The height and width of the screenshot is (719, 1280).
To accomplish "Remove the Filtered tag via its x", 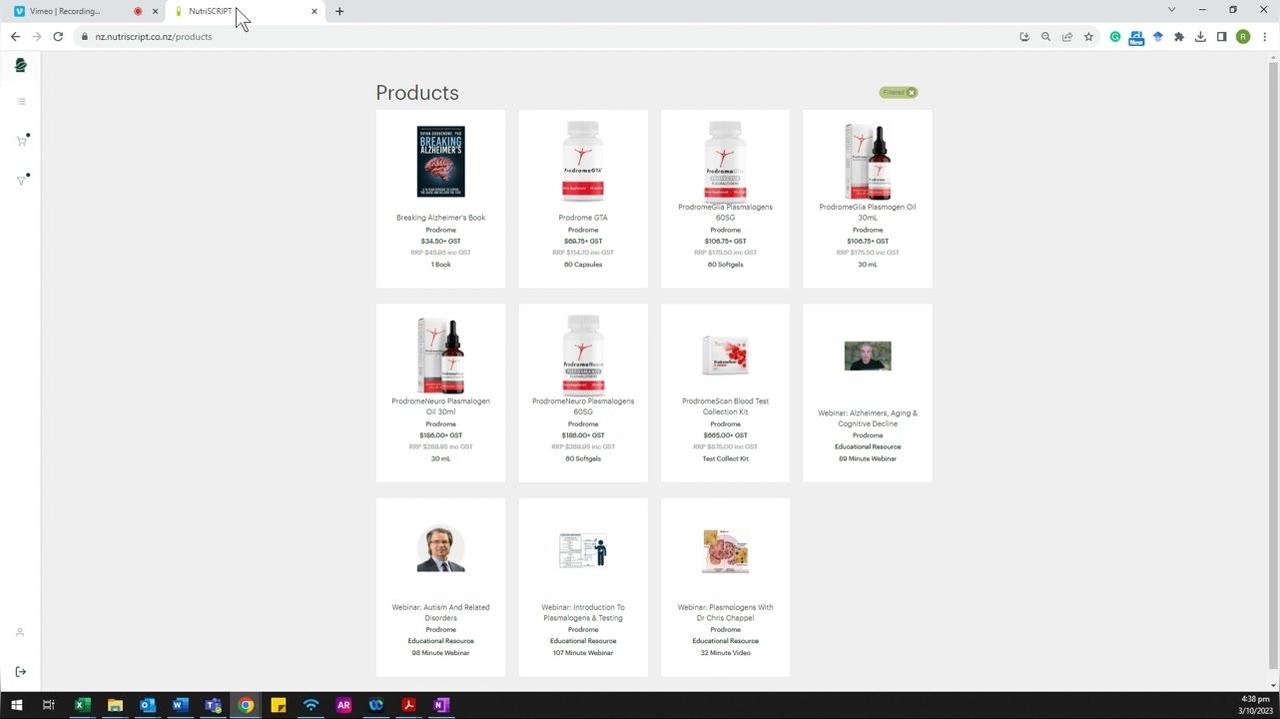I will pos(911,92).
